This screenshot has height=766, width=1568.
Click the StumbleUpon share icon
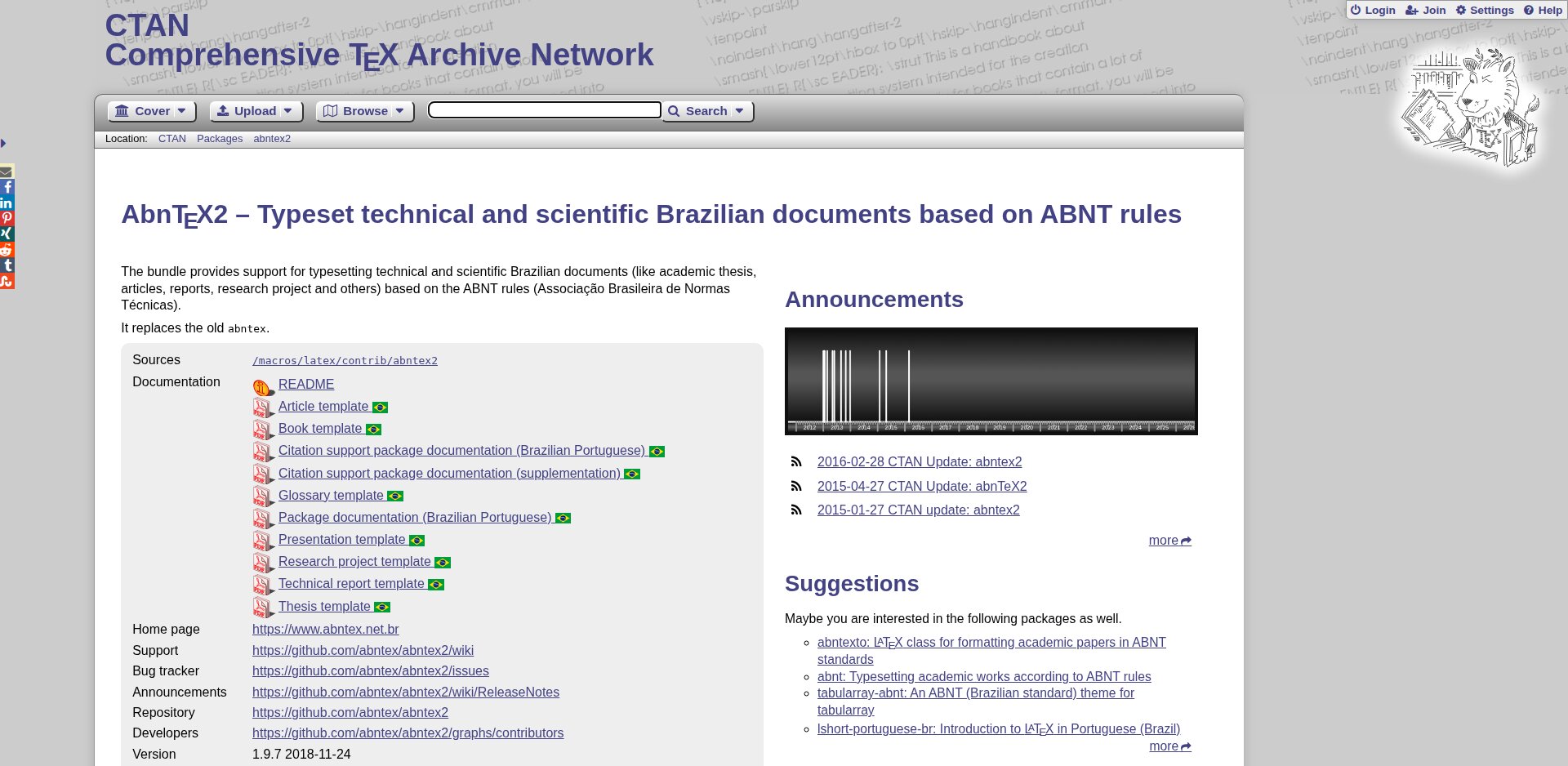[7, 281]
